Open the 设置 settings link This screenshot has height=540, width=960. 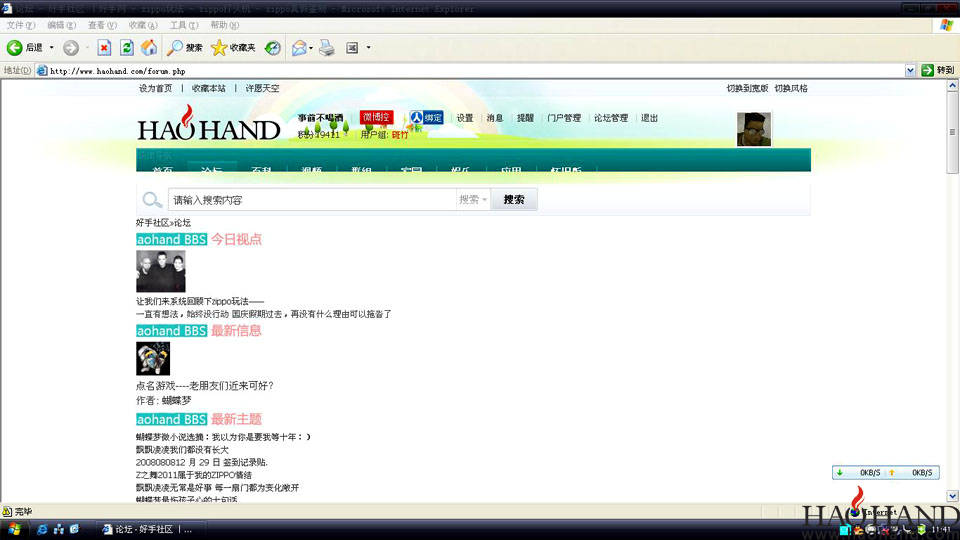[465, 118]
